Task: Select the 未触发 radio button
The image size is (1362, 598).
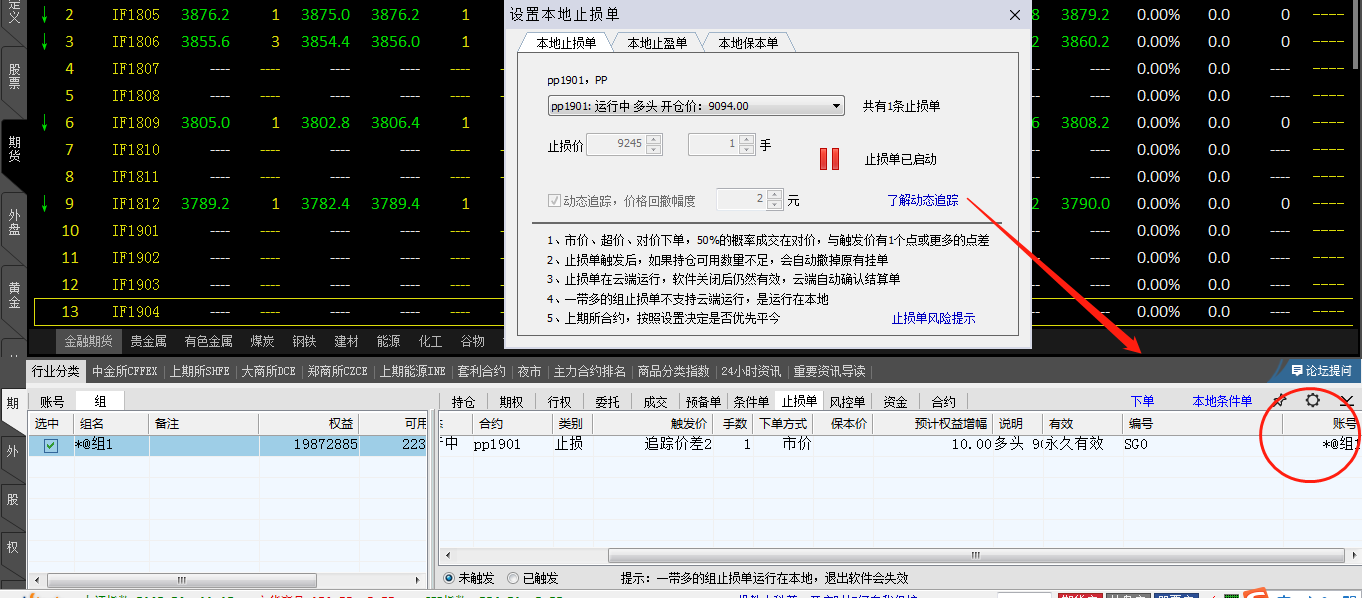Action: coord(449,578)
